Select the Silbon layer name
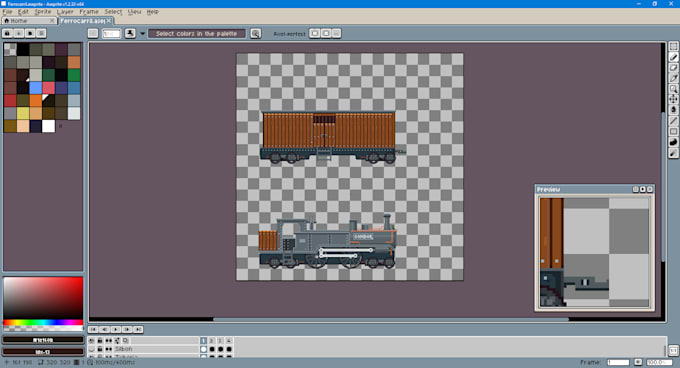 pyautogui.click(x=123, y=349)
